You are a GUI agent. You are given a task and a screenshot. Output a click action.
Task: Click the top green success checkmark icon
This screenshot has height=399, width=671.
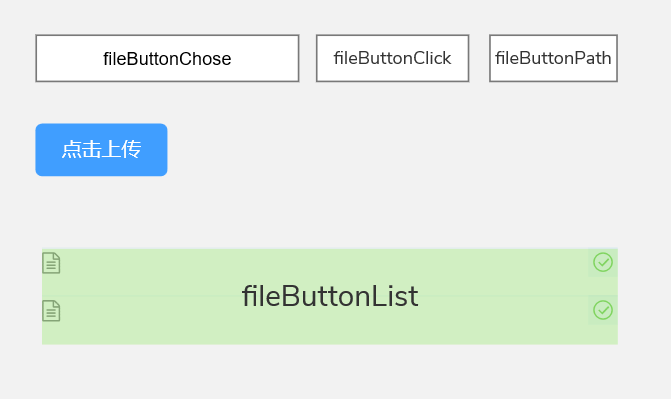[x=603, y=262]
